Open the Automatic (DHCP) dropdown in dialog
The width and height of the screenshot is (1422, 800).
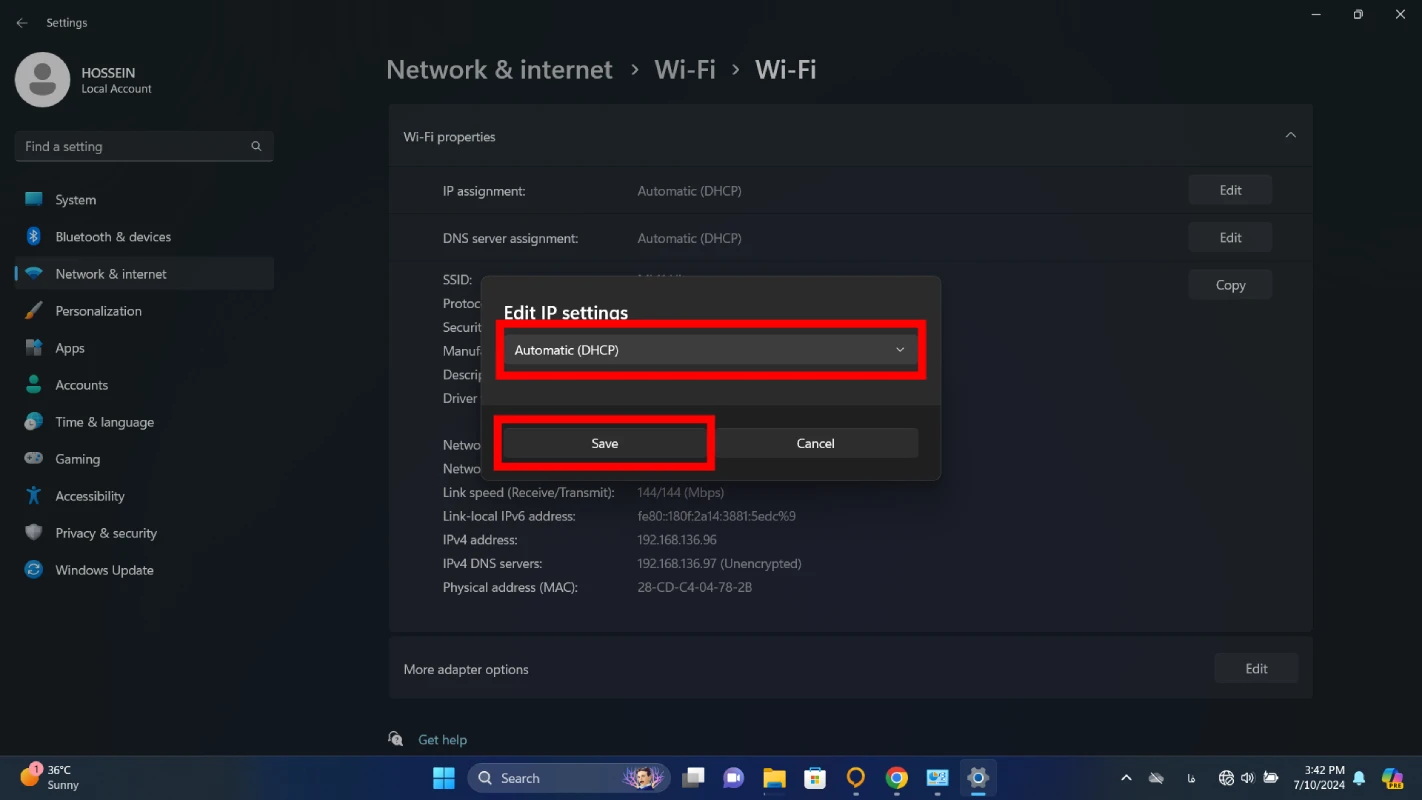tap(709, 350)
